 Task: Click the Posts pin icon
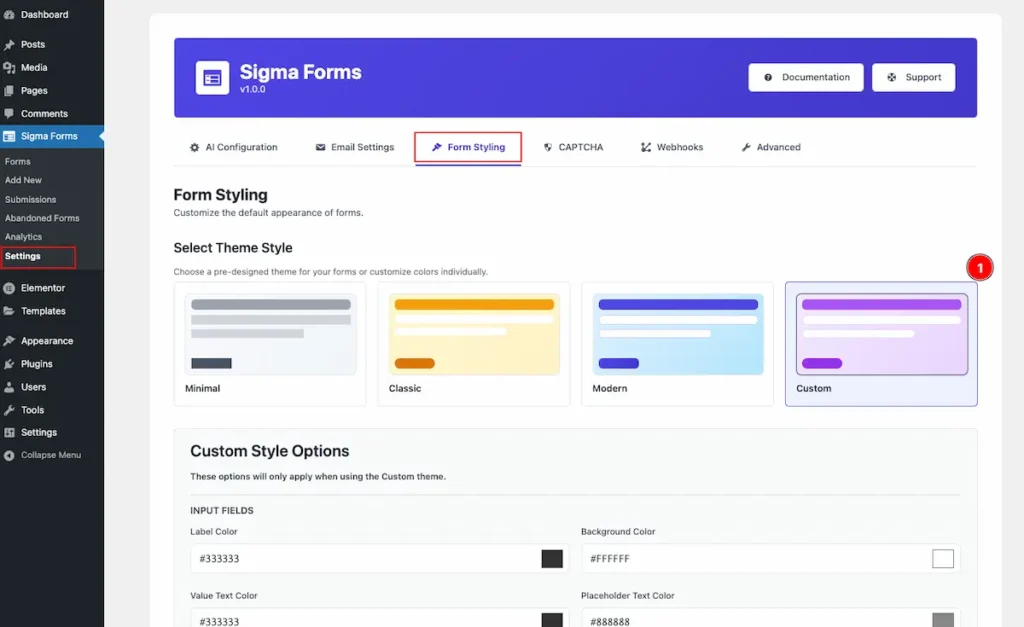[9, 44]
